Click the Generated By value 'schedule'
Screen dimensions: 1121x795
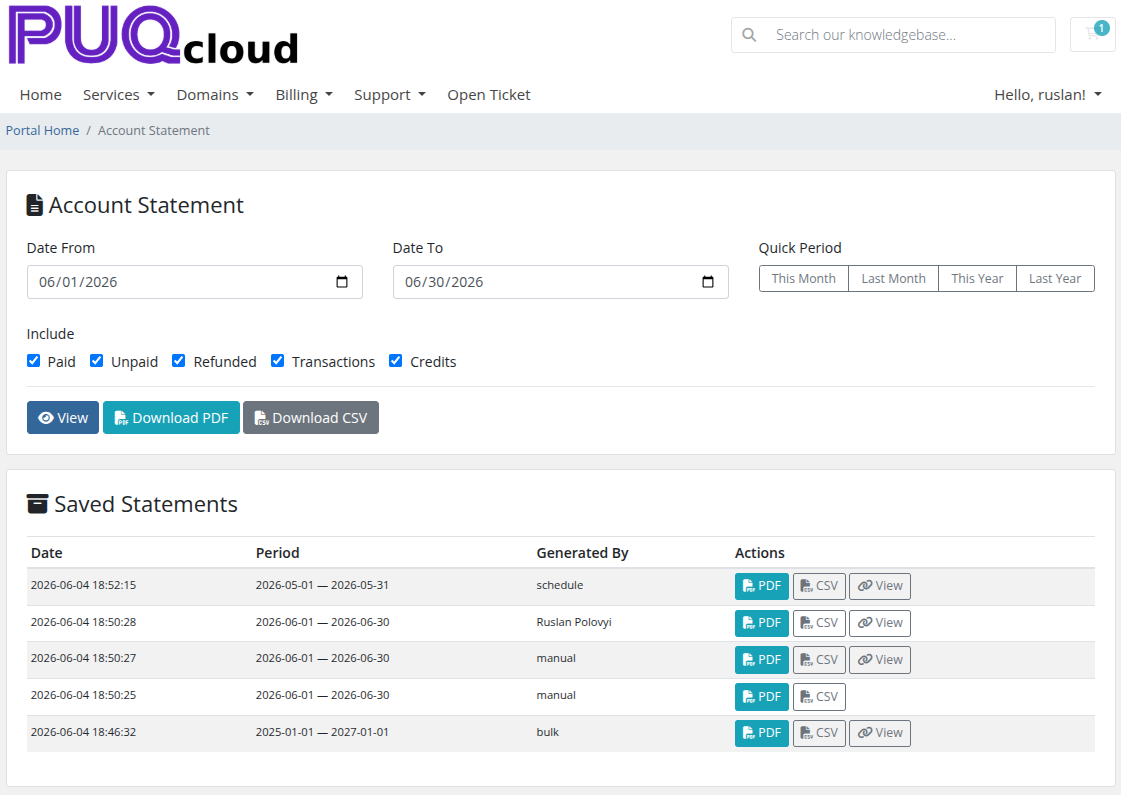tap(560, 585)
